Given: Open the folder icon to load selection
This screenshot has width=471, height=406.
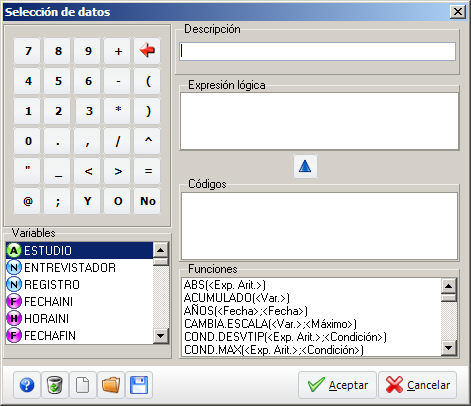Looking at the screenshot, I should (x=111, y=385).
